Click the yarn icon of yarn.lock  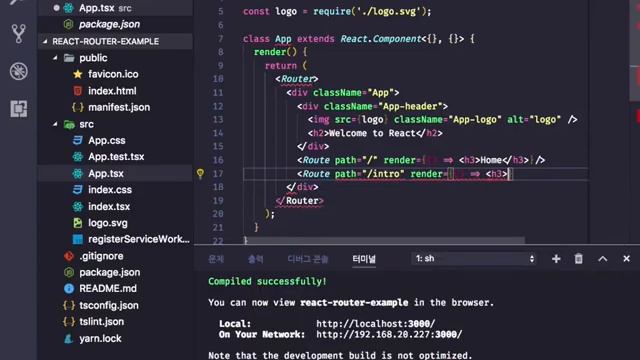[69, 338]
